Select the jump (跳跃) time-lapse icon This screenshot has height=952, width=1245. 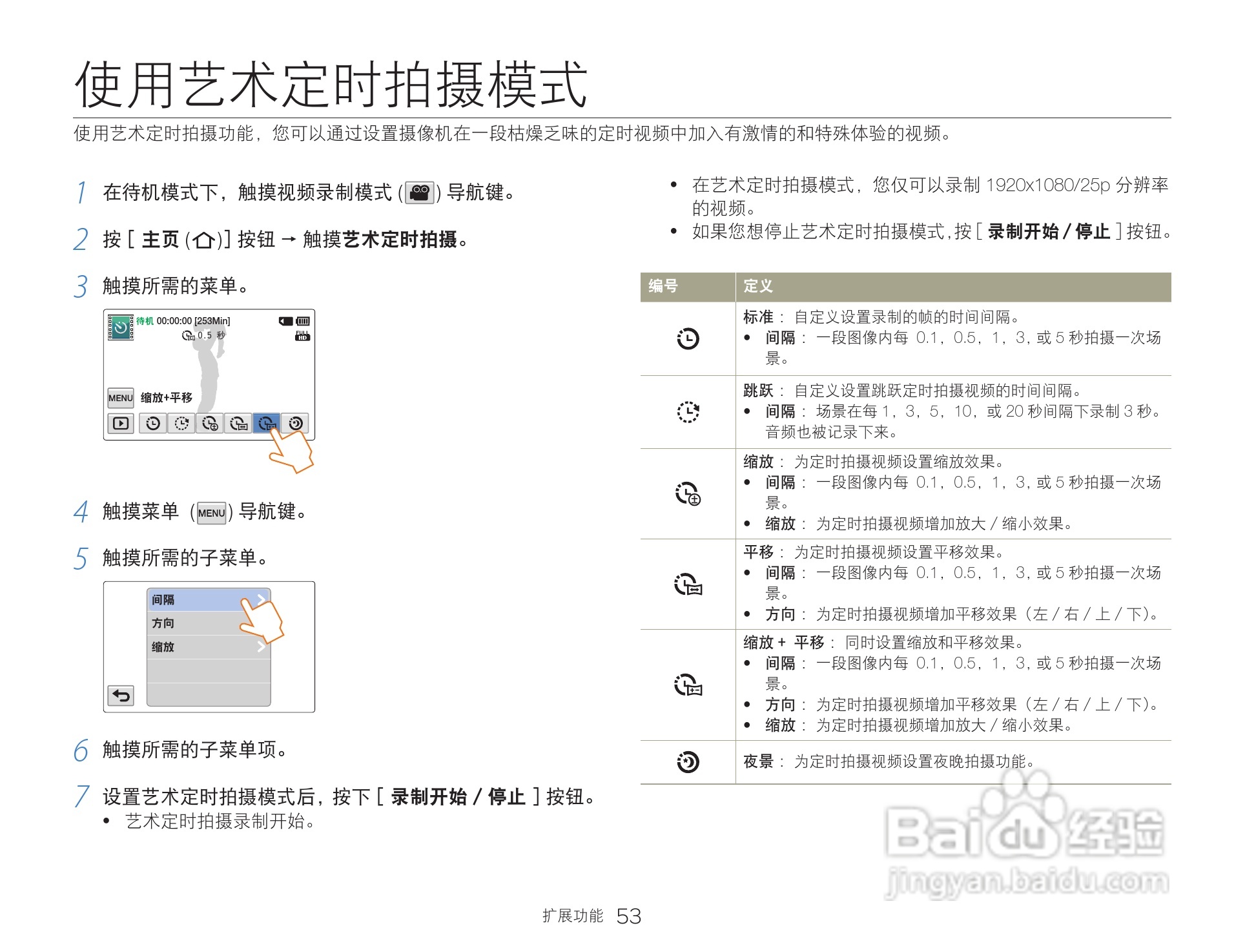(687, 411)
